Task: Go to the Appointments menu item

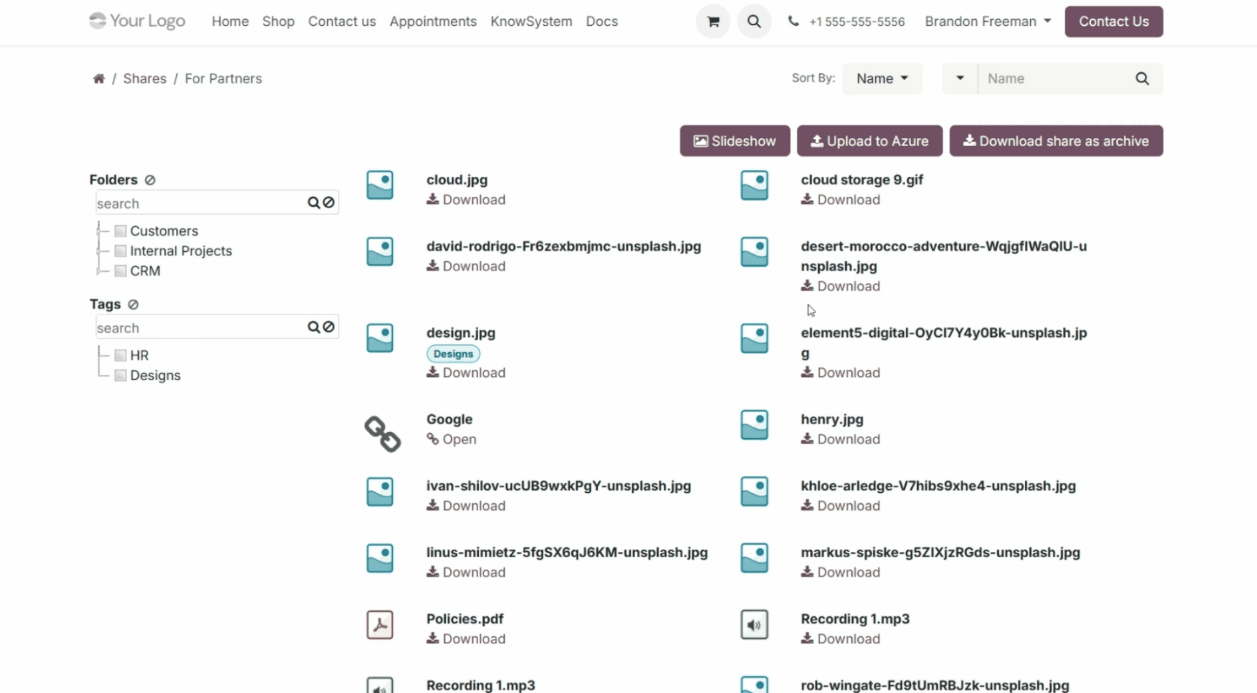Action: click(432, 22)
